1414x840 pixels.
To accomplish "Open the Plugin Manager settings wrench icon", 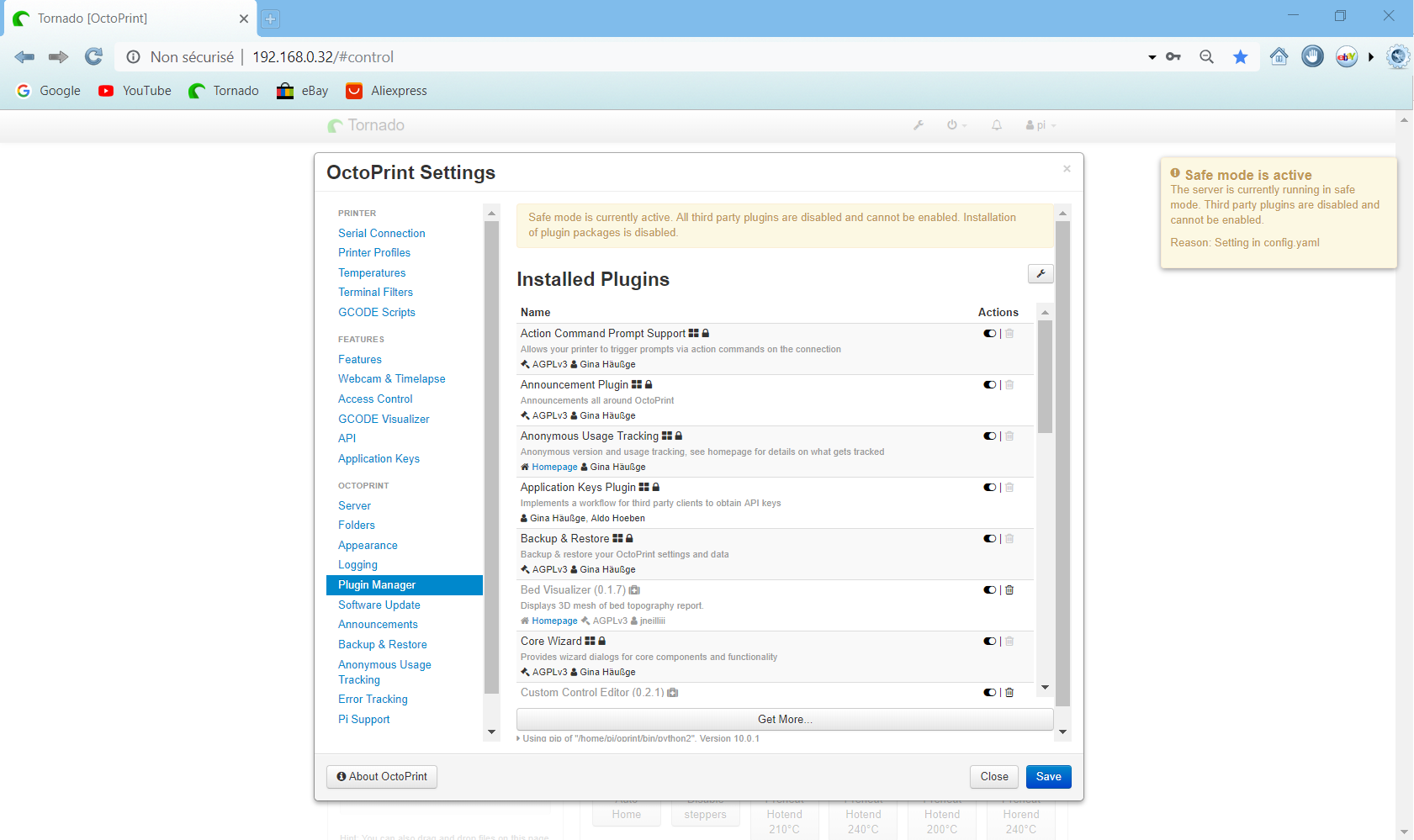I will pyautogui.click(x=1041, y=273).
